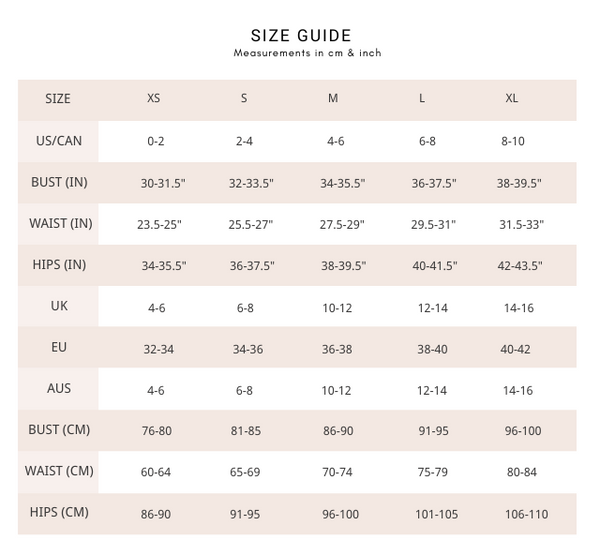Click the UK size 10-12 cell
The height and width of the screenshot is (555, 600).
[x=336, y=308]
